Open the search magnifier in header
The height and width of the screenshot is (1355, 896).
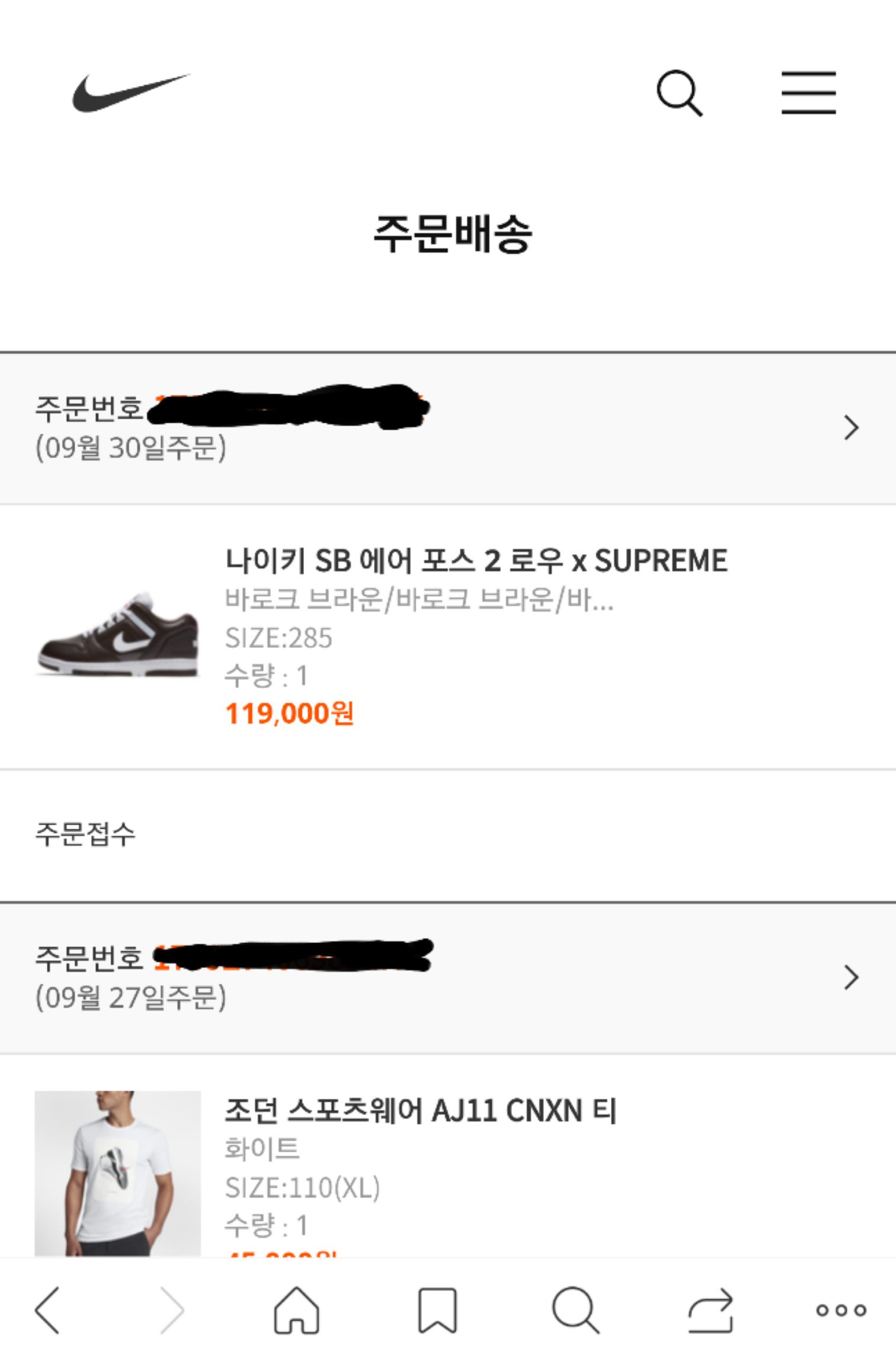point(679,93)
